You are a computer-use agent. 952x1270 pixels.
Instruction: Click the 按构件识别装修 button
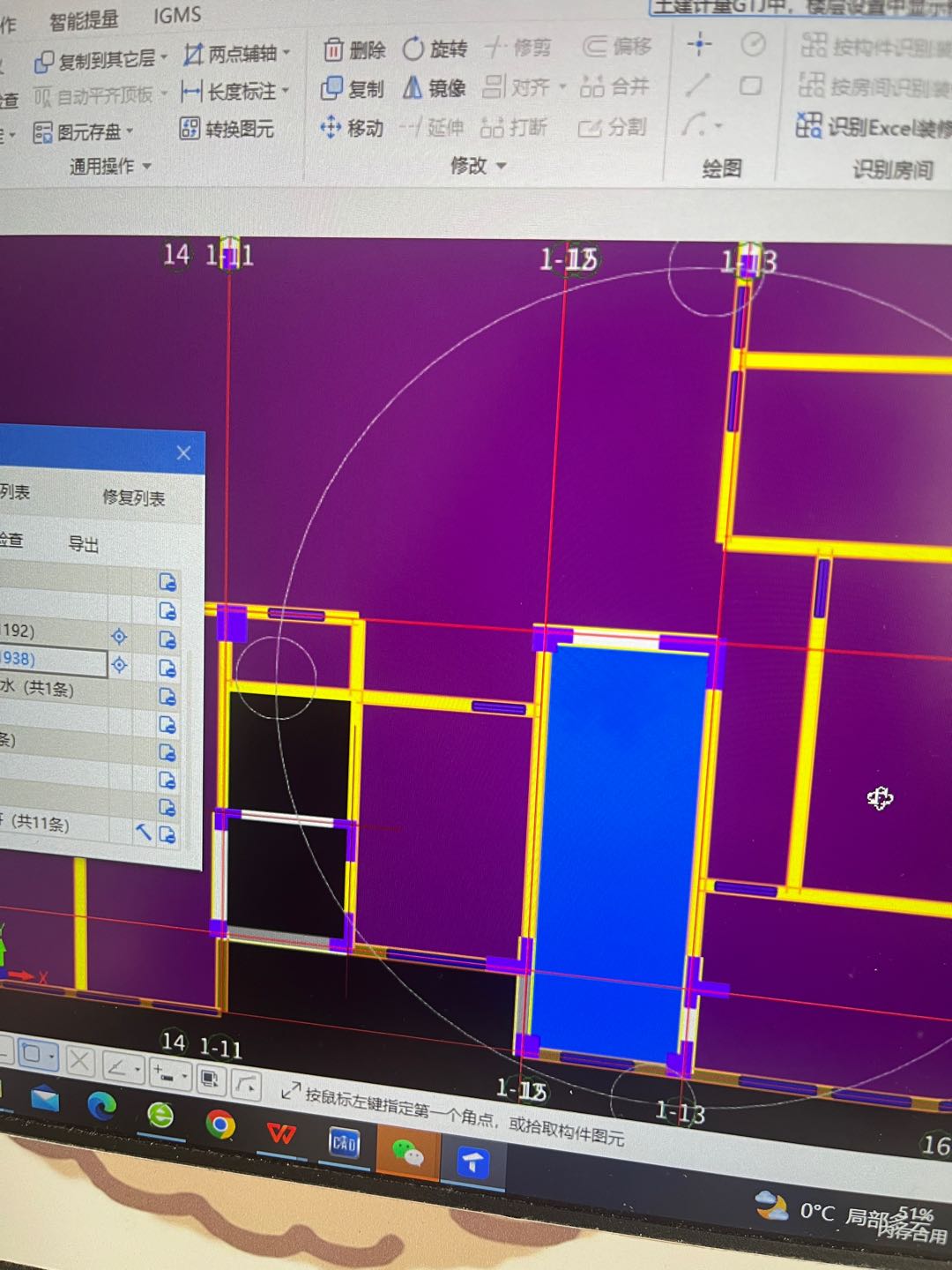[x=874, y=45]
